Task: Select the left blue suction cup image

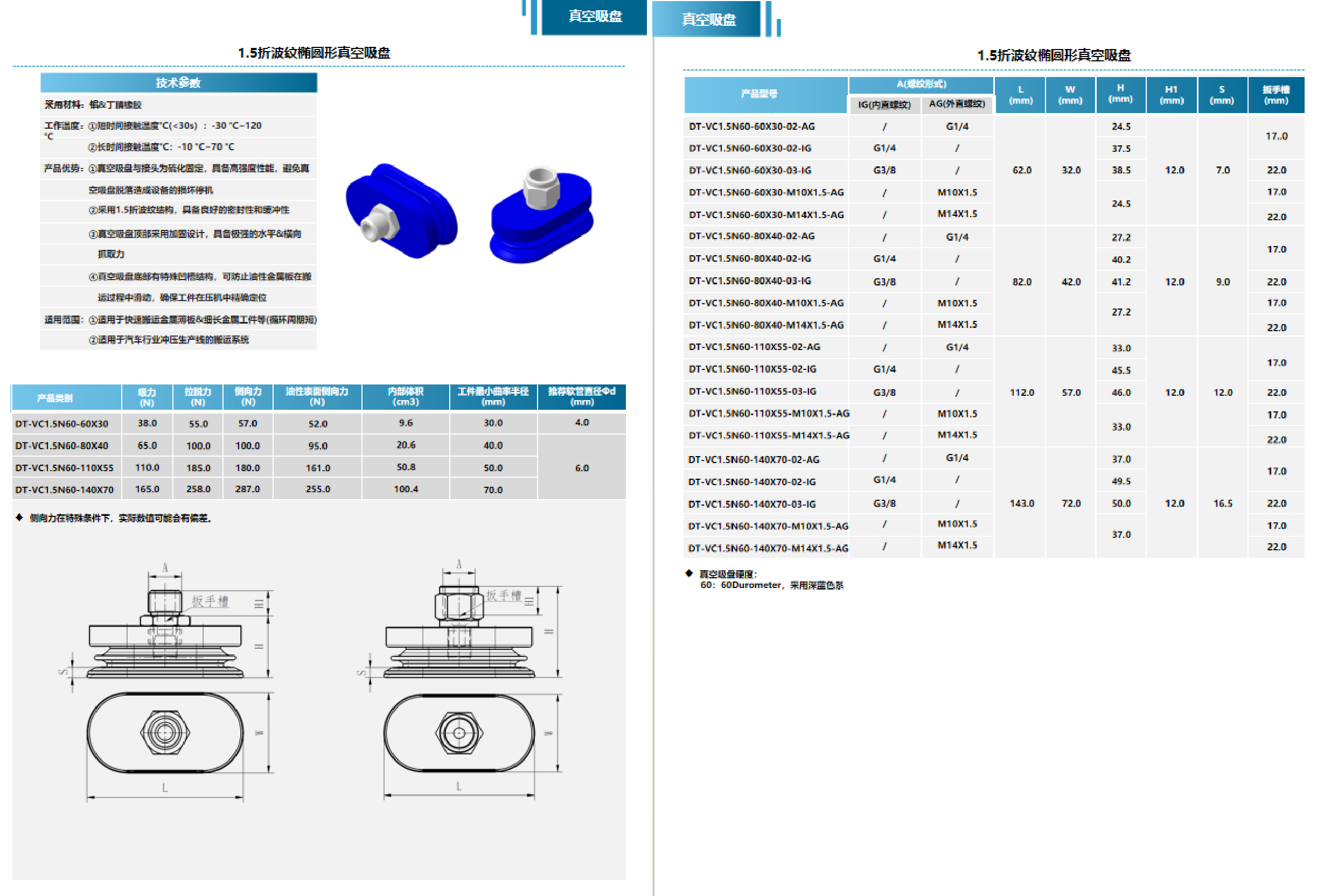Action: pos(401,212)
